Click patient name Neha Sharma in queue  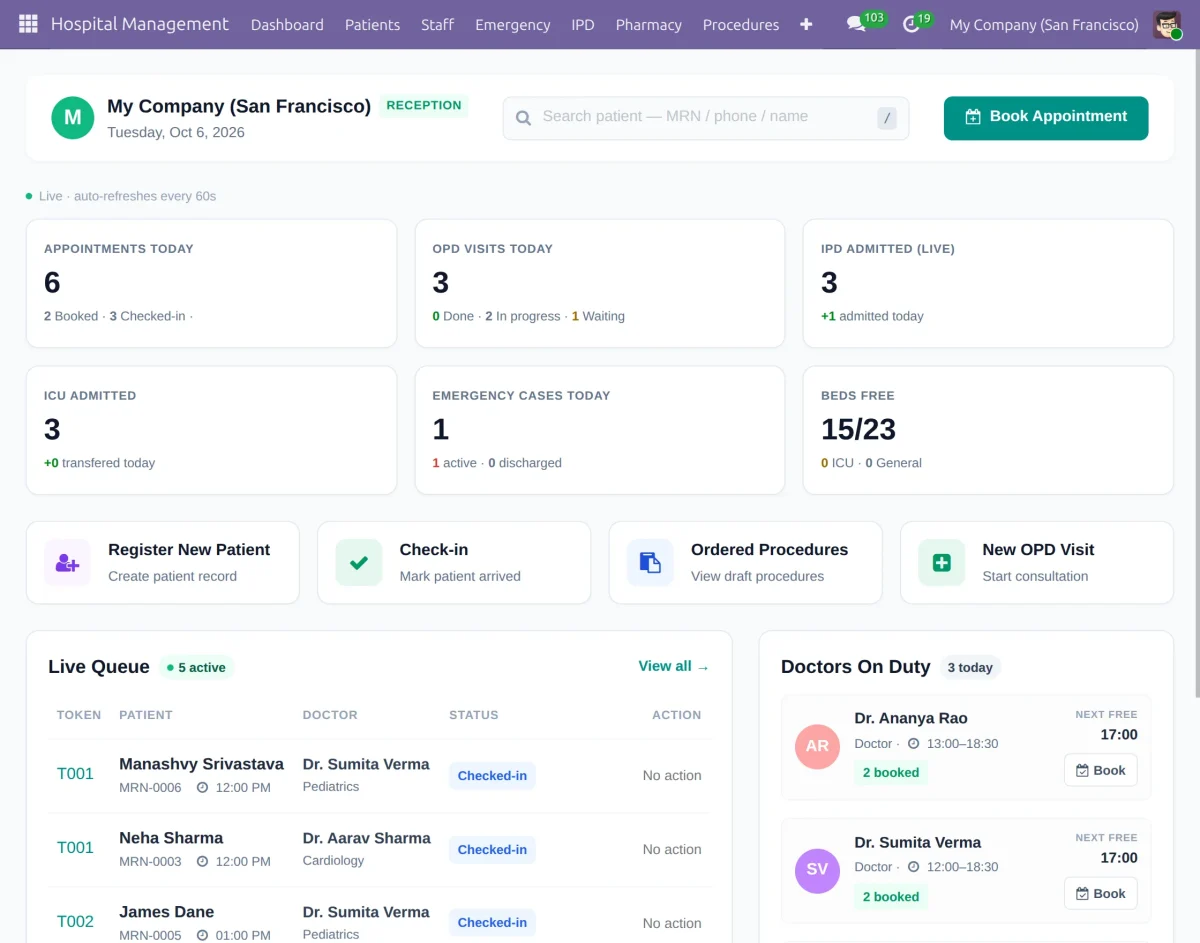(x=171, y=838)
